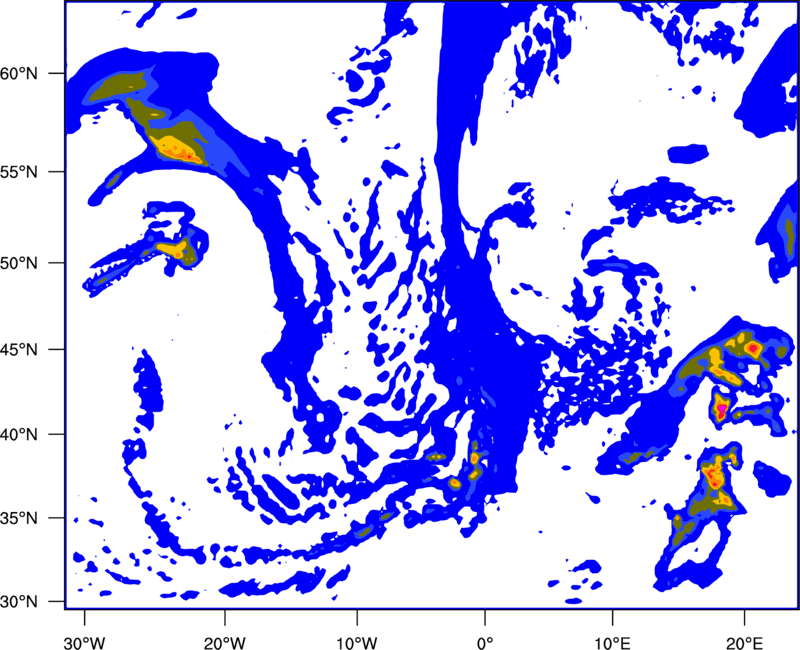Image resolution: width=800 pixels, height=650 pixels.
Task: Click the 45°N latitude label
Action: (19, 349)
